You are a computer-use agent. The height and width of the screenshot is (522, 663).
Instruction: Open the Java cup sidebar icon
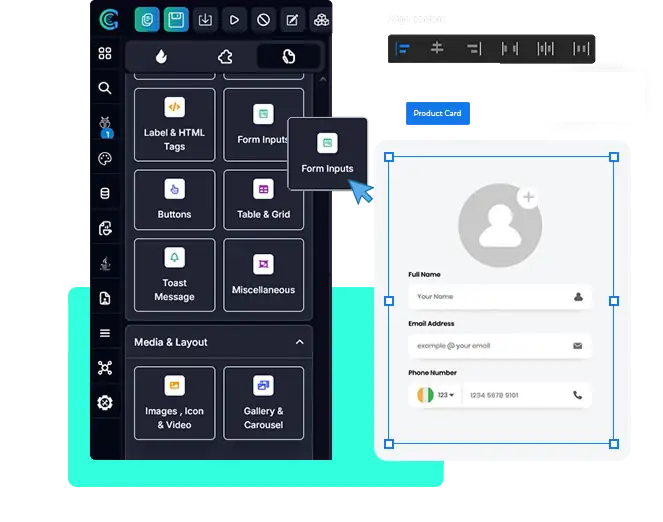pos(105,263)
